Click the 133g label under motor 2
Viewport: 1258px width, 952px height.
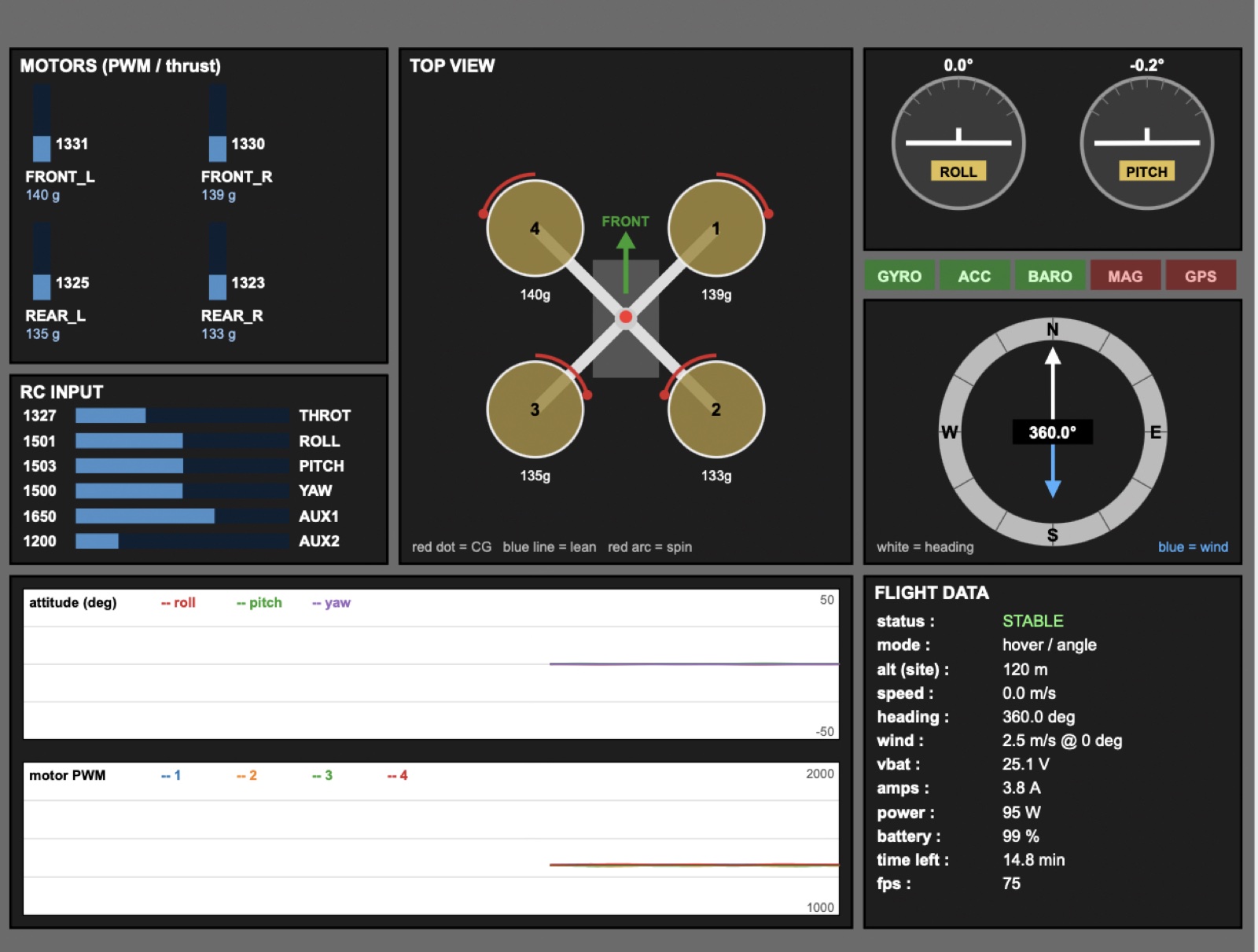tap(716, 476)
